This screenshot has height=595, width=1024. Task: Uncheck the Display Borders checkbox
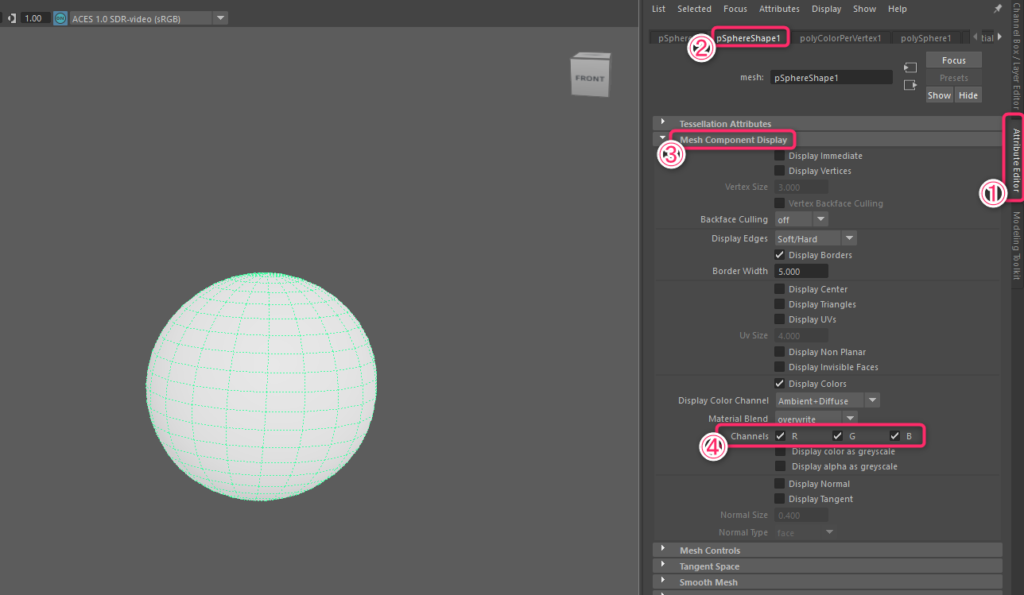pyautogui.click(x=780, y=255)
